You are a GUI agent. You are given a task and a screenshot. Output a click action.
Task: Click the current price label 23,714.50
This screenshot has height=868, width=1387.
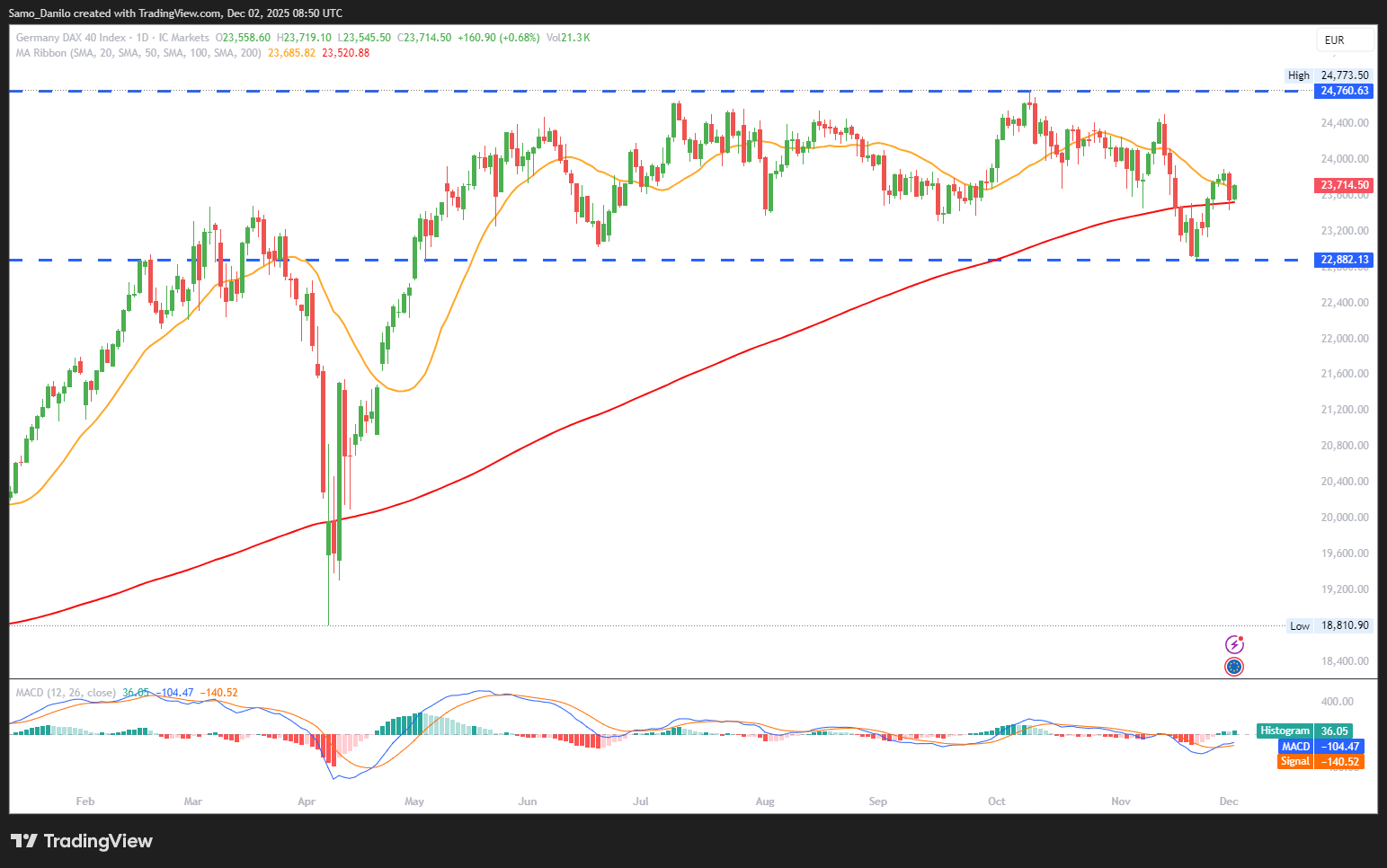[x=1344, y=185]
